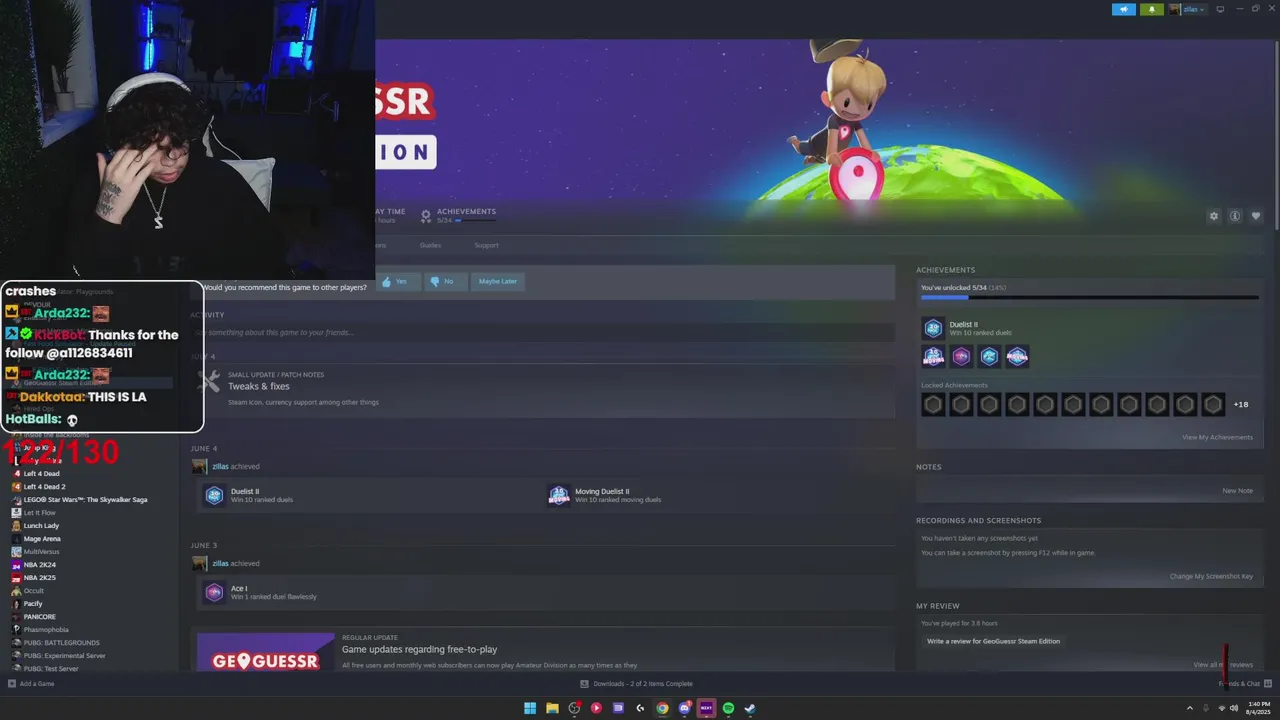This screenshot has height=720, width=1280.
Task: Open Downloads status in bottom bar
Action: click(x=637, y=684)
